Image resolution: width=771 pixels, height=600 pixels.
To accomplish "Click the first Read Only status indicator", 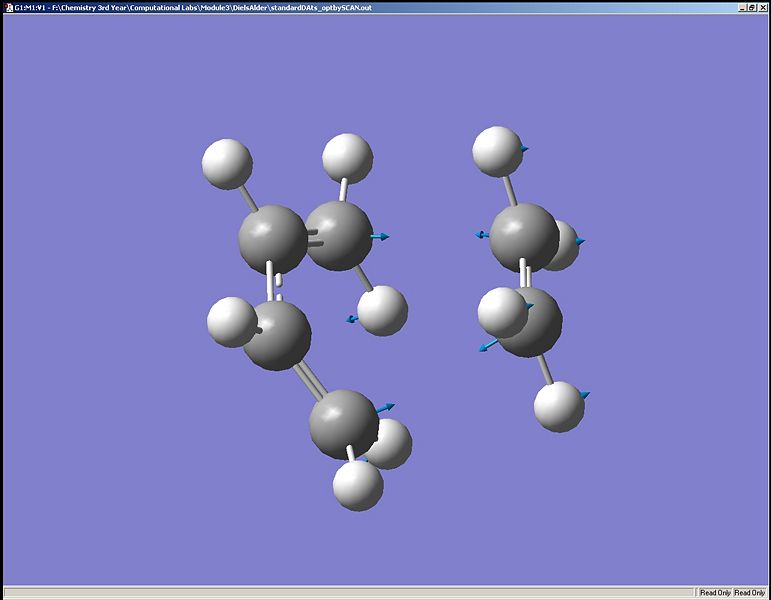I will pyautogui.click(x=715, y=593).
